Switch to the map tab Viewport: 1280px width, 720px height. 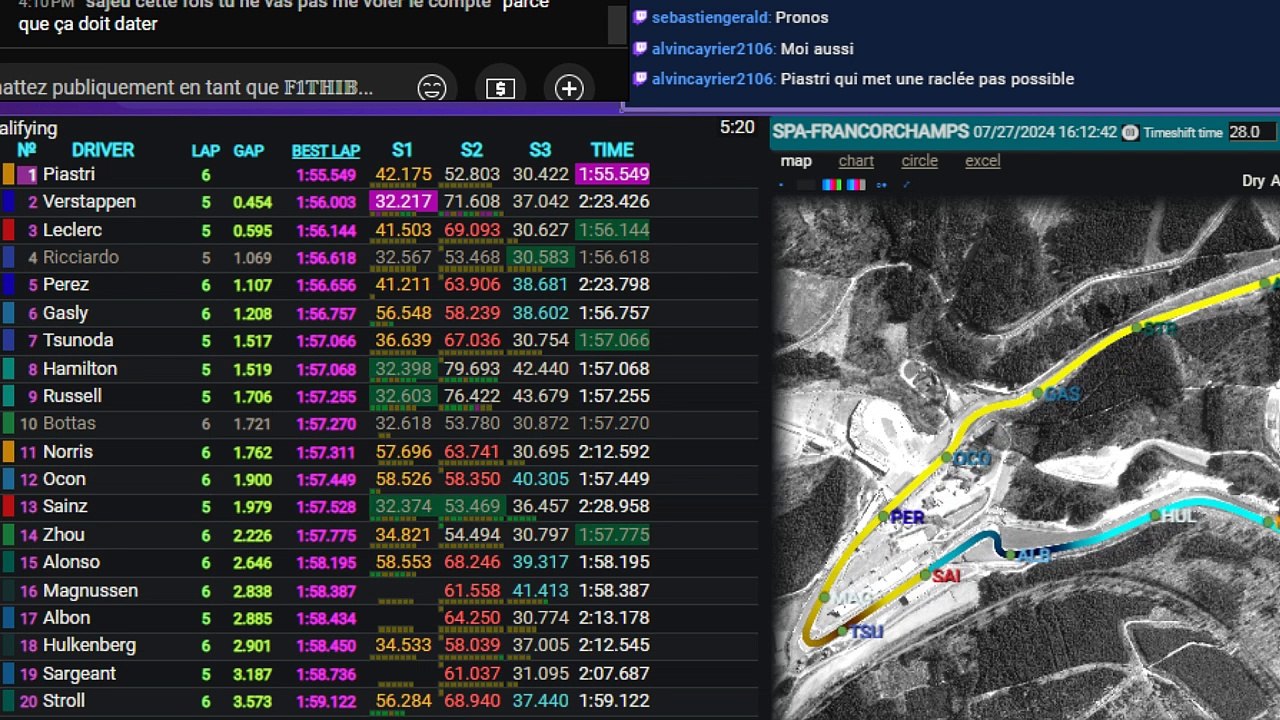[796, 161]
